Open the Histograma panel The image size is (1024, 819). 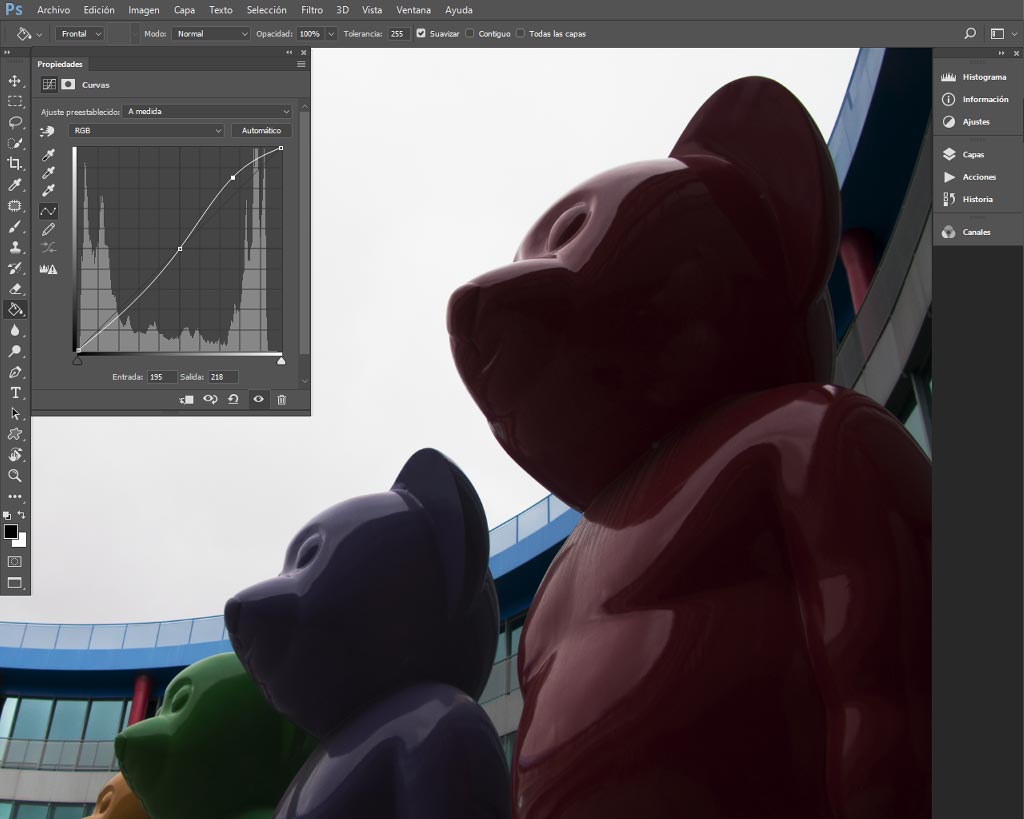click(x=974, y=77)
